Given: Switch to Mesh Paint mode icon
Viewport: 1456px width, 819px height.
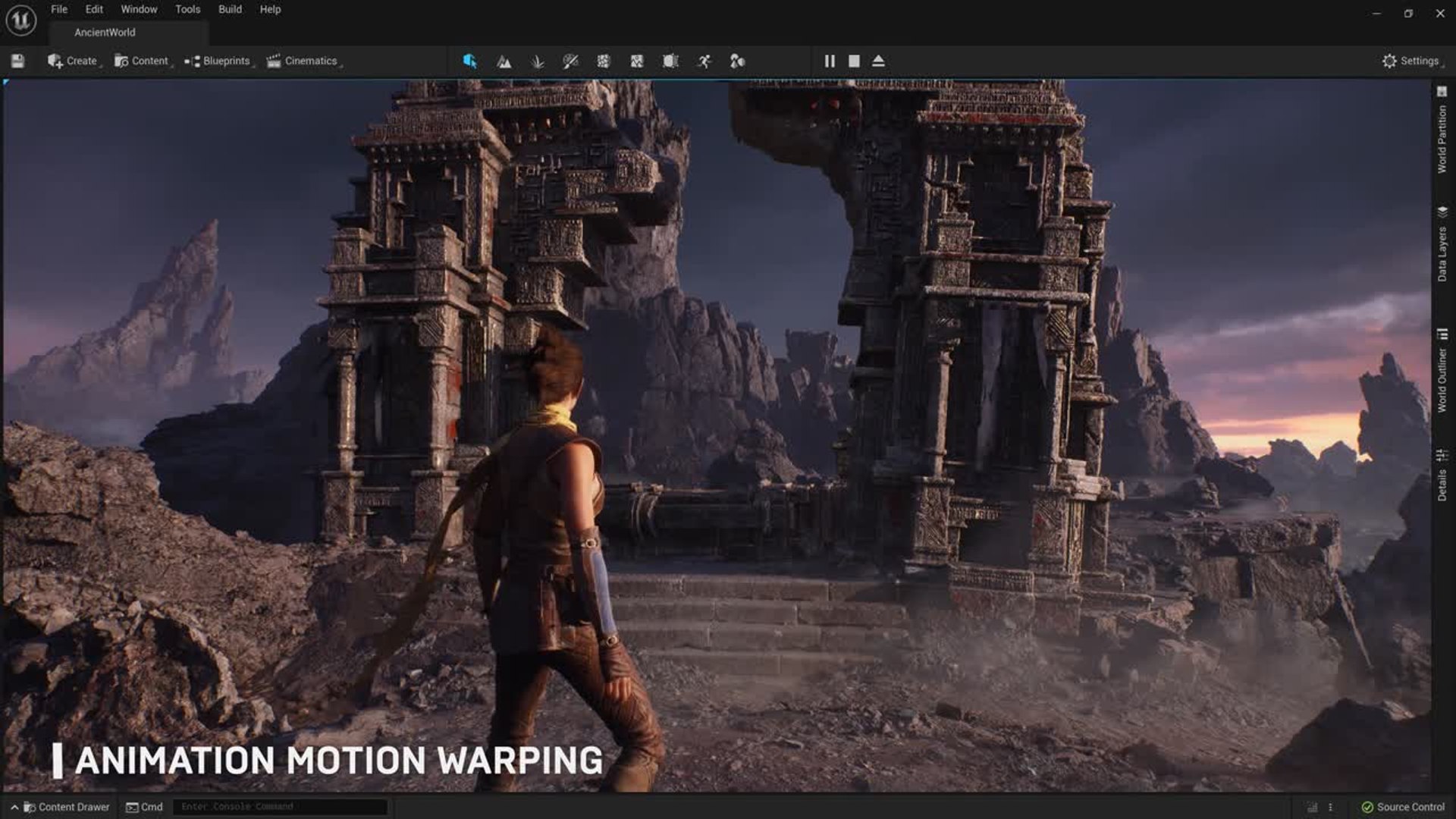Looking at the screenshot, I should [x=570, y=61].
